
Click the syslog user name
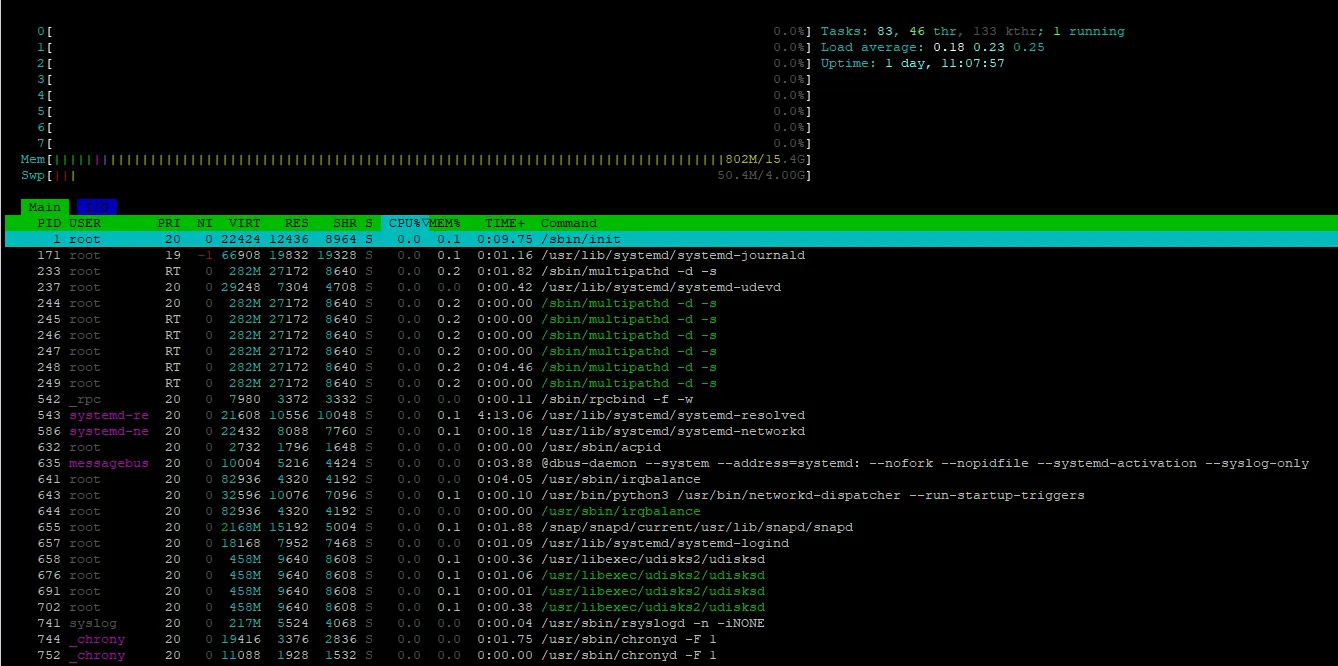pyautogui.click(x=92, y=623)
